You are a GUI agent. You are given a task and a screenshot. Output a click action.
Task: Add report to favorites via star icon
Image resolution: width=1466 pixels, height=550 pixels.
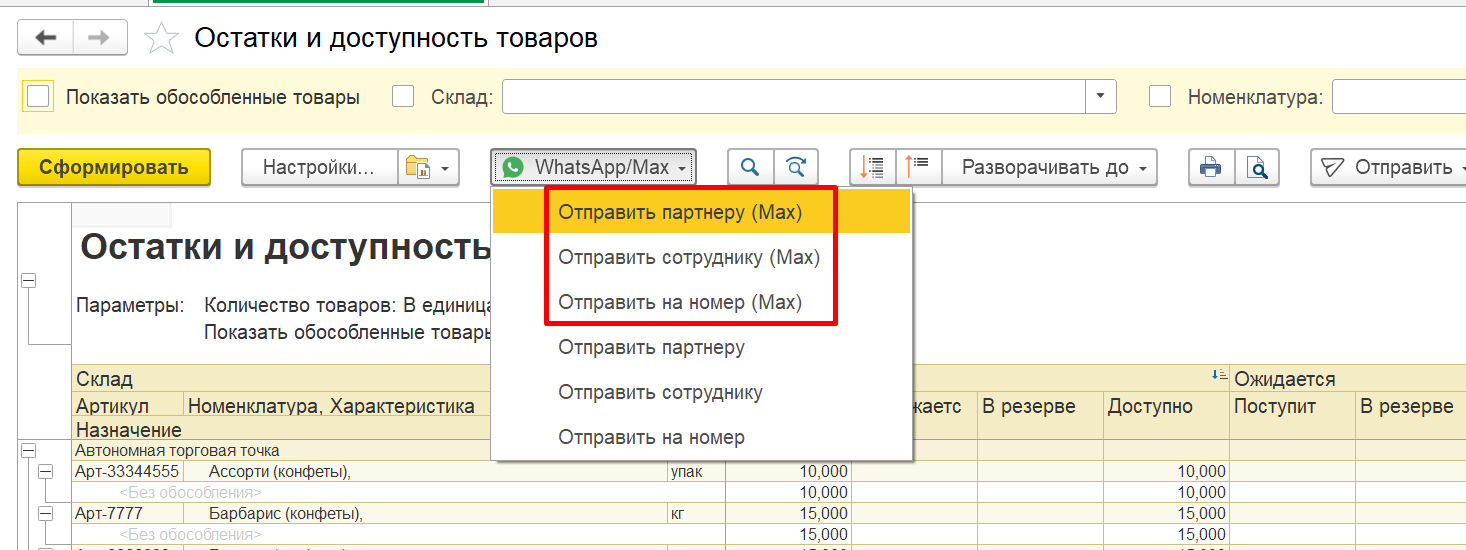pyautogui.click(x=161, y=39)
